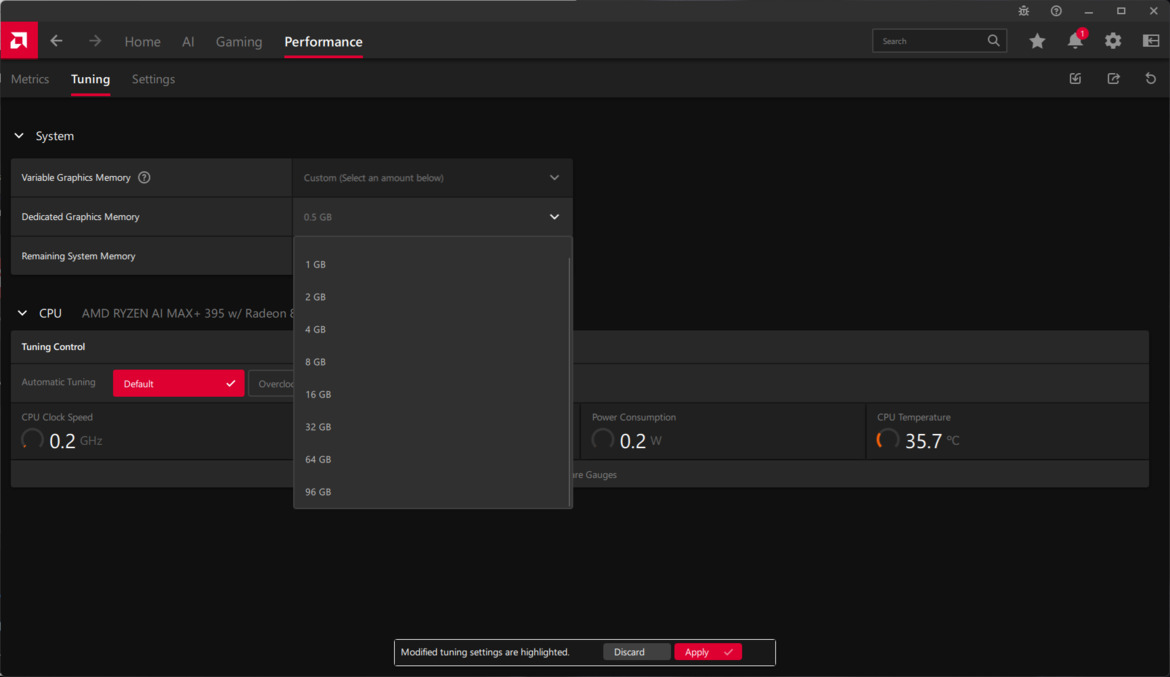Click the reset tuning icon
Viewport: 1170px width, 677px height.
click(x=1151, y=78)
